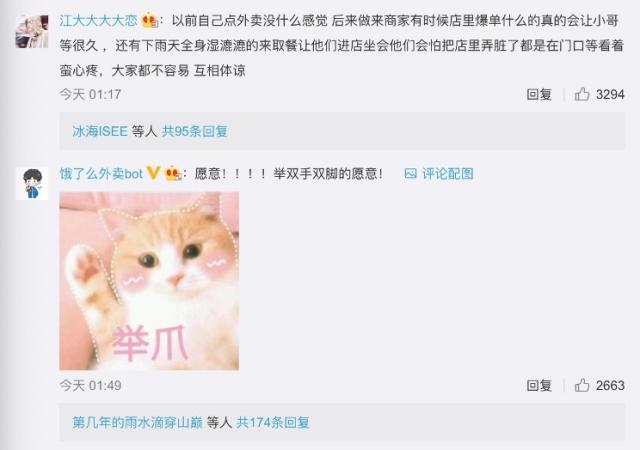
Task: Click the membership badge beside 江大大大大恋
Action: (150, 20)
